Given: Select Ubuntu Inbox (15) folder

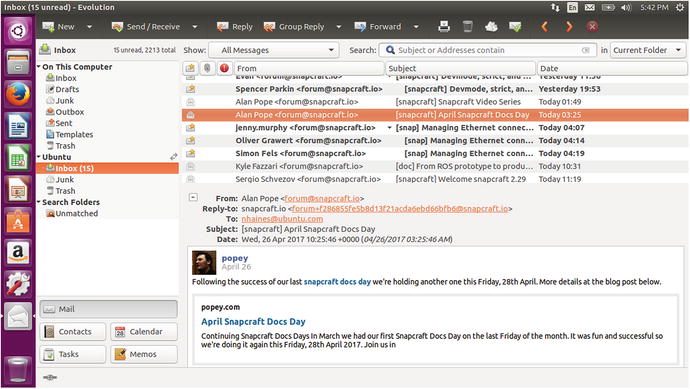Looking at the screenshot, I should pyautogui.click(x=108, y=168).
